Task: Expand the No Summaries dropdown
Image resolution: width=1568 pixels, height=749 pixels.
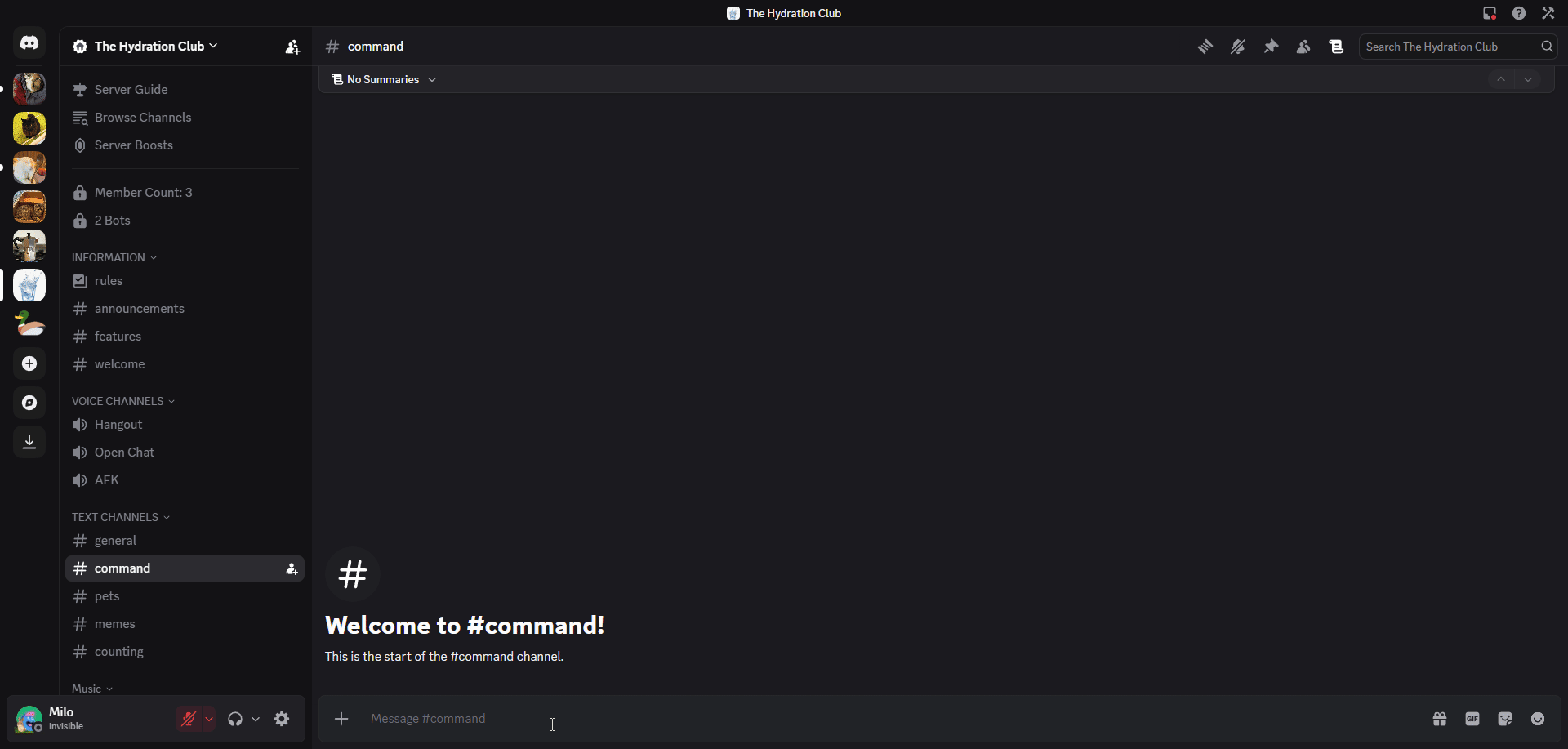Action: tap(384, 79)
